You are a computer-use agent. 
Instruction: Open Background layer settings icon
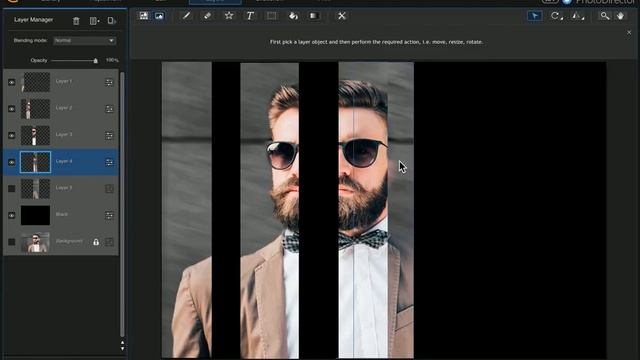109,242
